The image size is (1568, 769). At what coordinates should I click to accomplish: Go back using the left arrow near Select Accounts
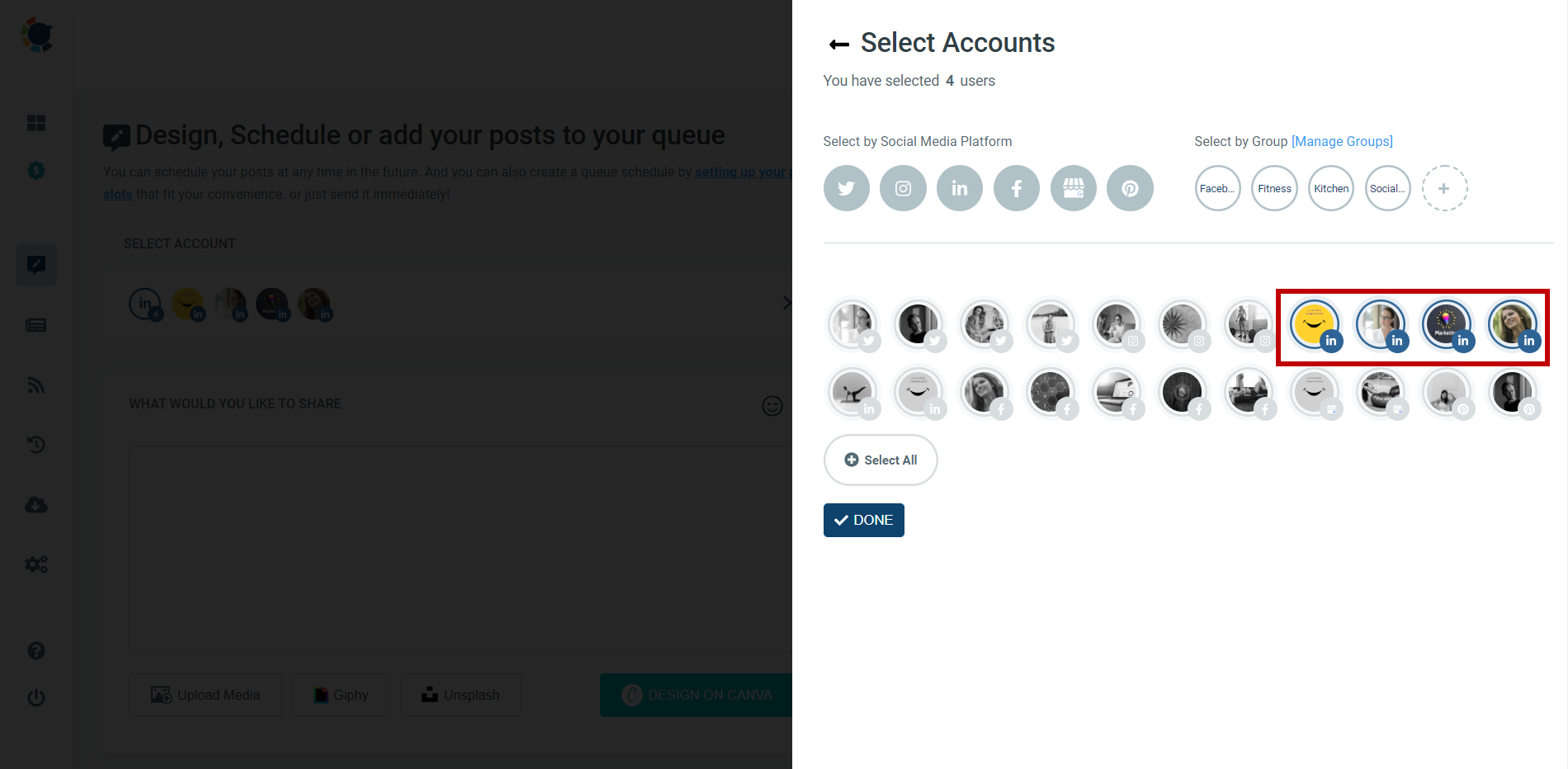(x=838, y=43)
